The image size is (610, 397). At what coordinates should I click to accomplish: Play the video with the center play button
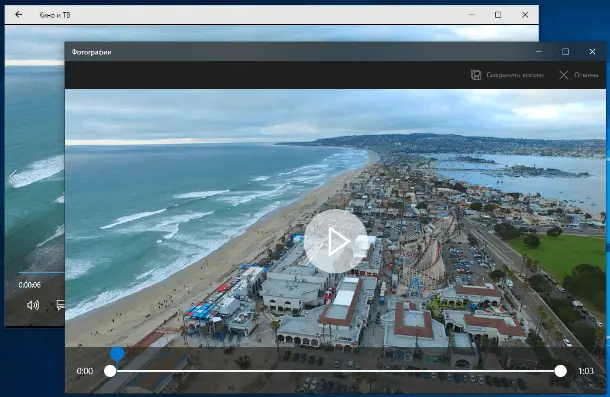click(335, 241)
